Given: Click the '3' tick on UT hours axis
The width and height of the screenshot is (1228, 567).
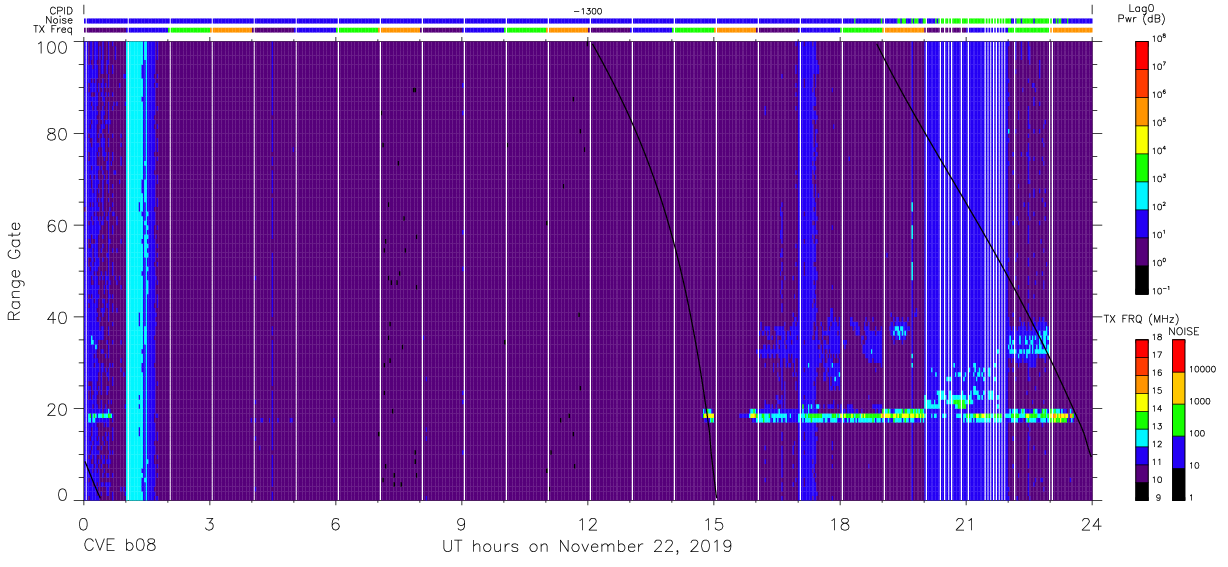Looking at the screenshot, I should [x=209, y=523].
